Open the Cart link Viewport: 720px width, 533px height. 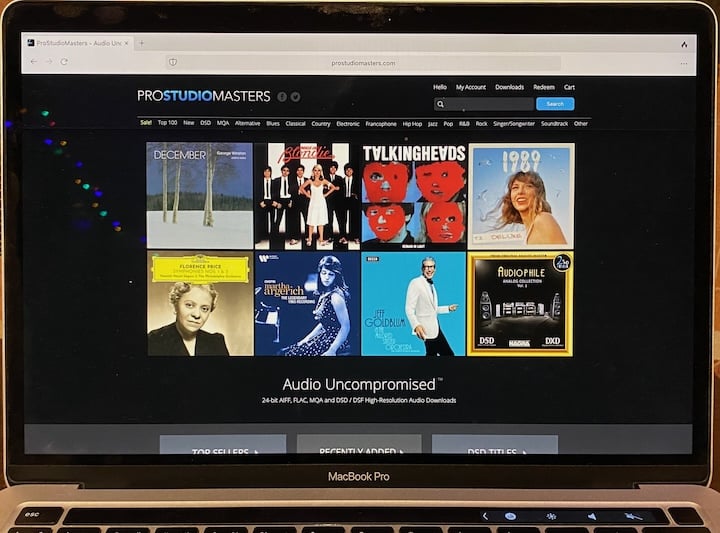point(569,87)
